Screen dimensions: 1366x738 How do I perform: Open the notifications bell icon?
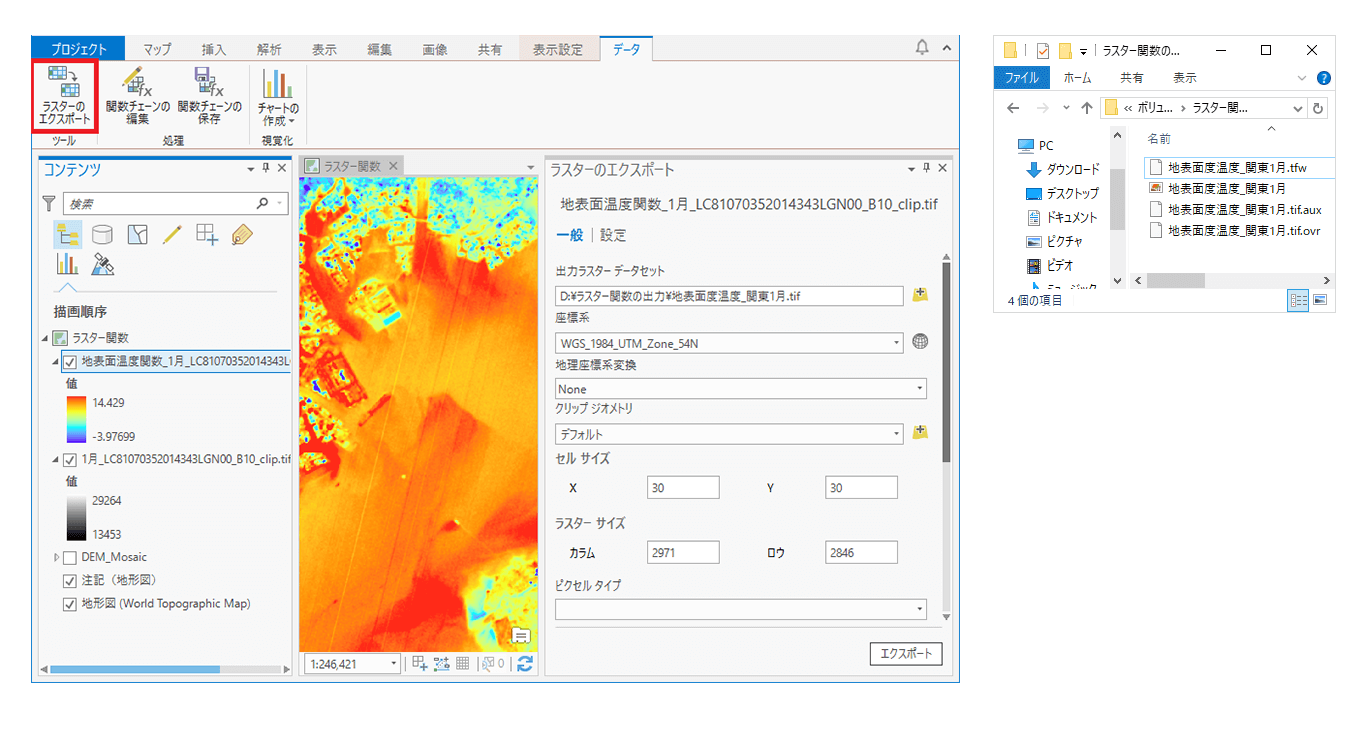[921, 48]
